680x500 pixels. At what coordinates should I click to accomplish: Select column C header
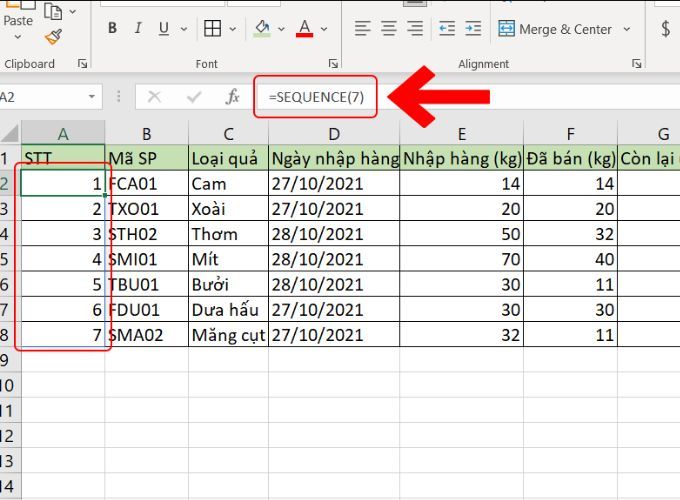coord(229,134)
